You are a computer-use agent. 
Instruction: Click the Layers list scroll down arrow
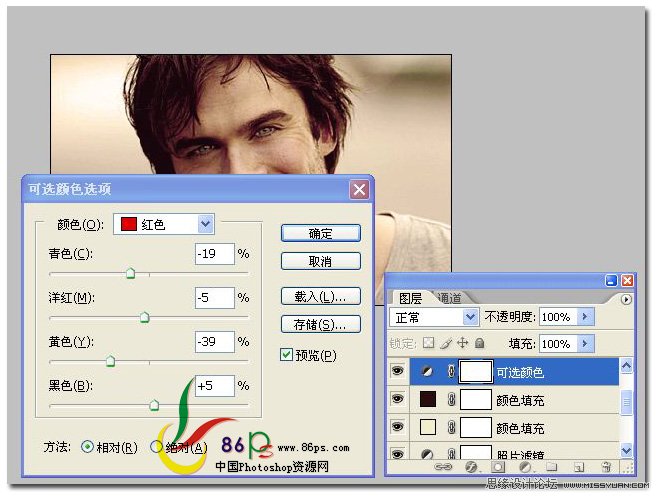tap(626, 450)
